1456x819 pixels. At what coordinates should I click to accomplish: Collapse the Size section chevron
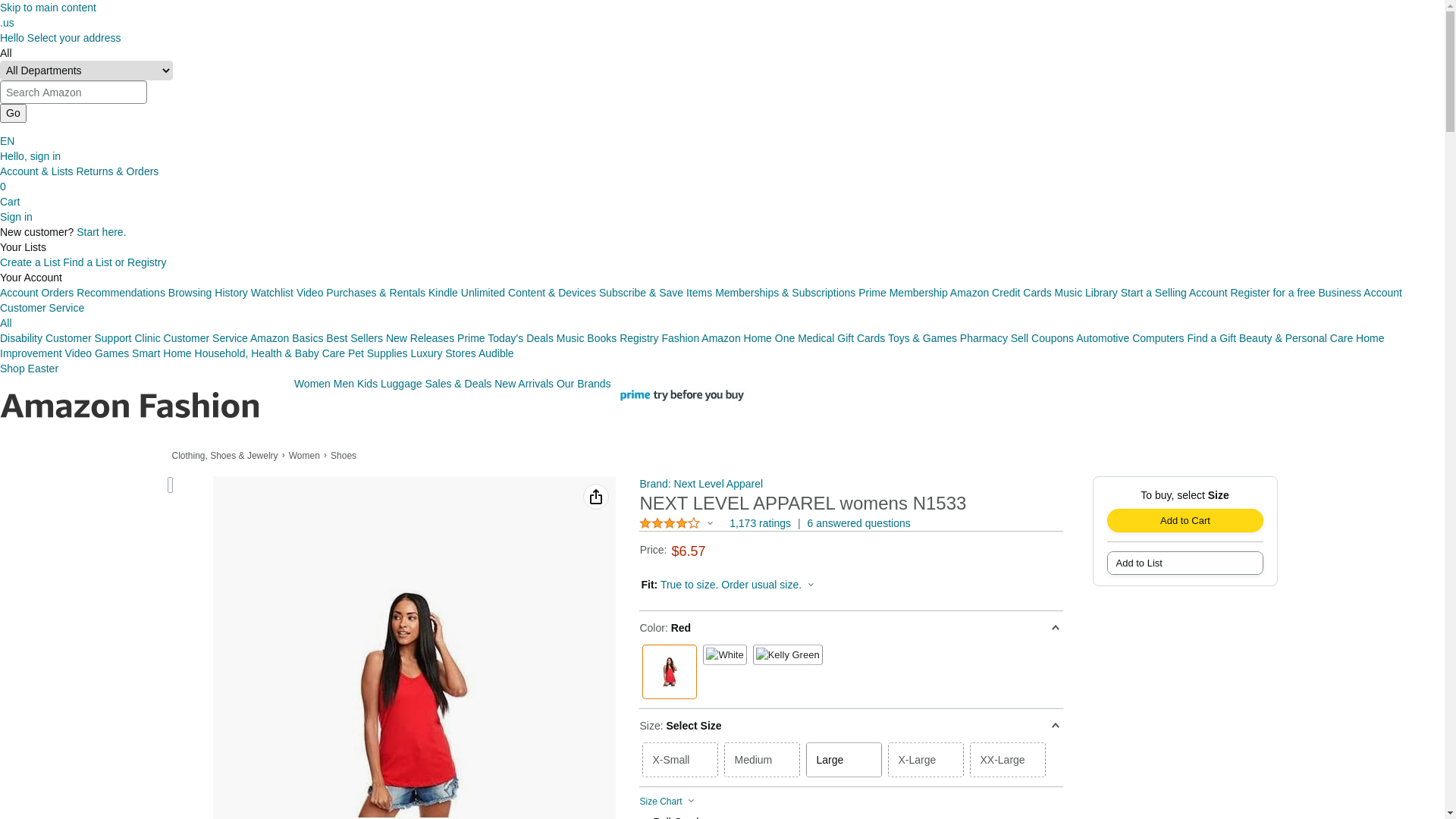point(1055,726)
